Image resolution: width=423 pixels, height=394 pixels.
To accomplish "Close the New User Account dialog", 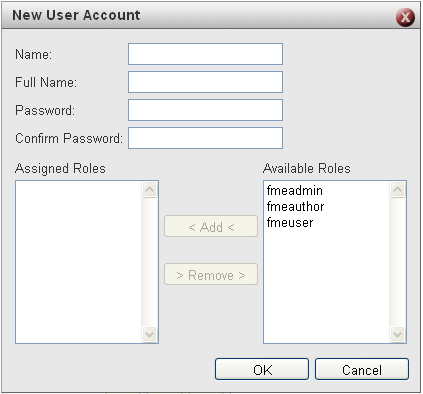I will coord(405,17).
